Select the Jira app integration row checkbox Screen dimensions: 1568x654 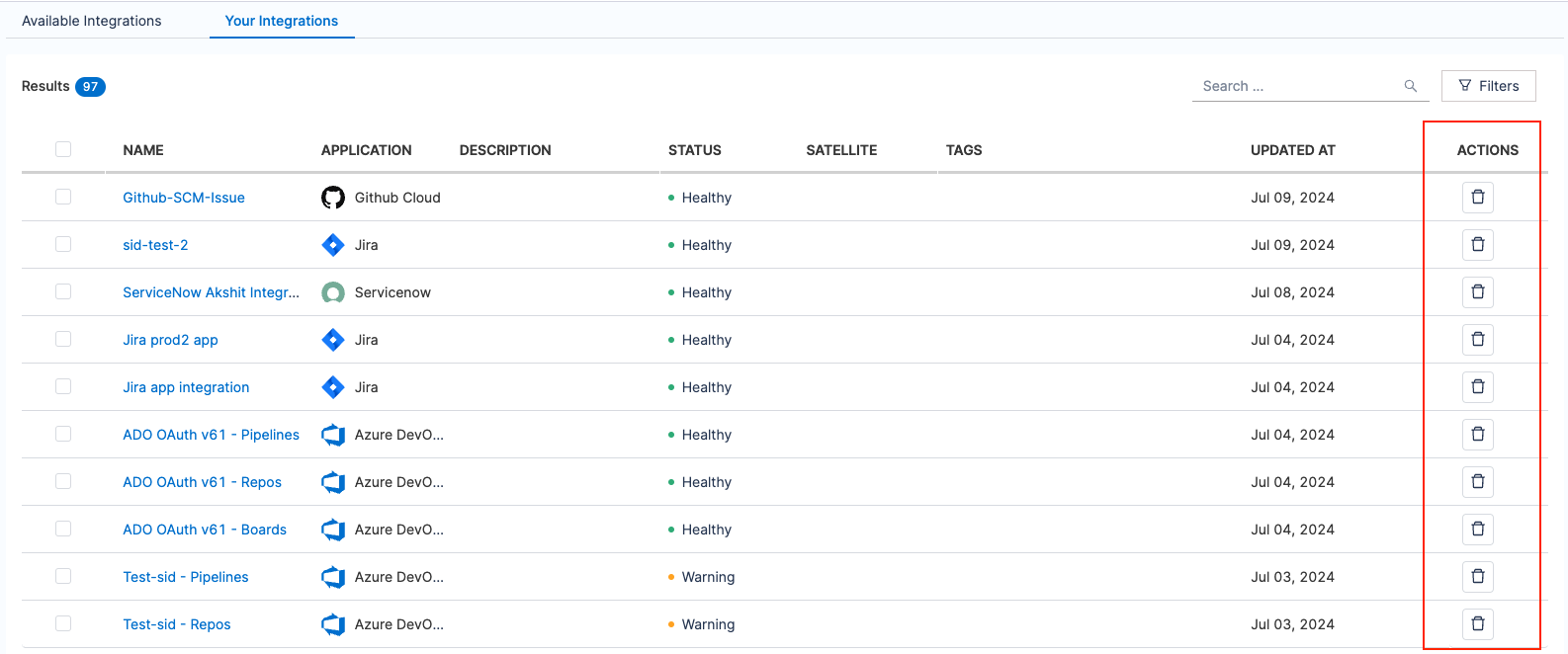point(63,386)
